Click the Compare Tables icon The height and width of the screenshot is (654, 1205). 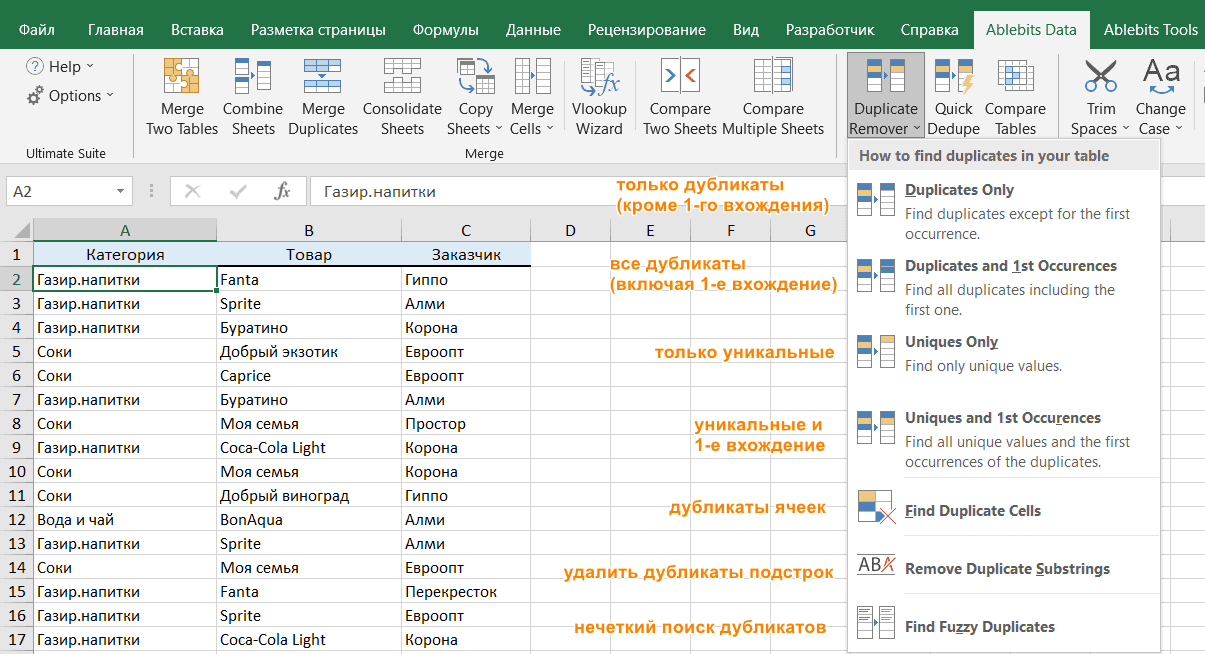point(1015,77)
